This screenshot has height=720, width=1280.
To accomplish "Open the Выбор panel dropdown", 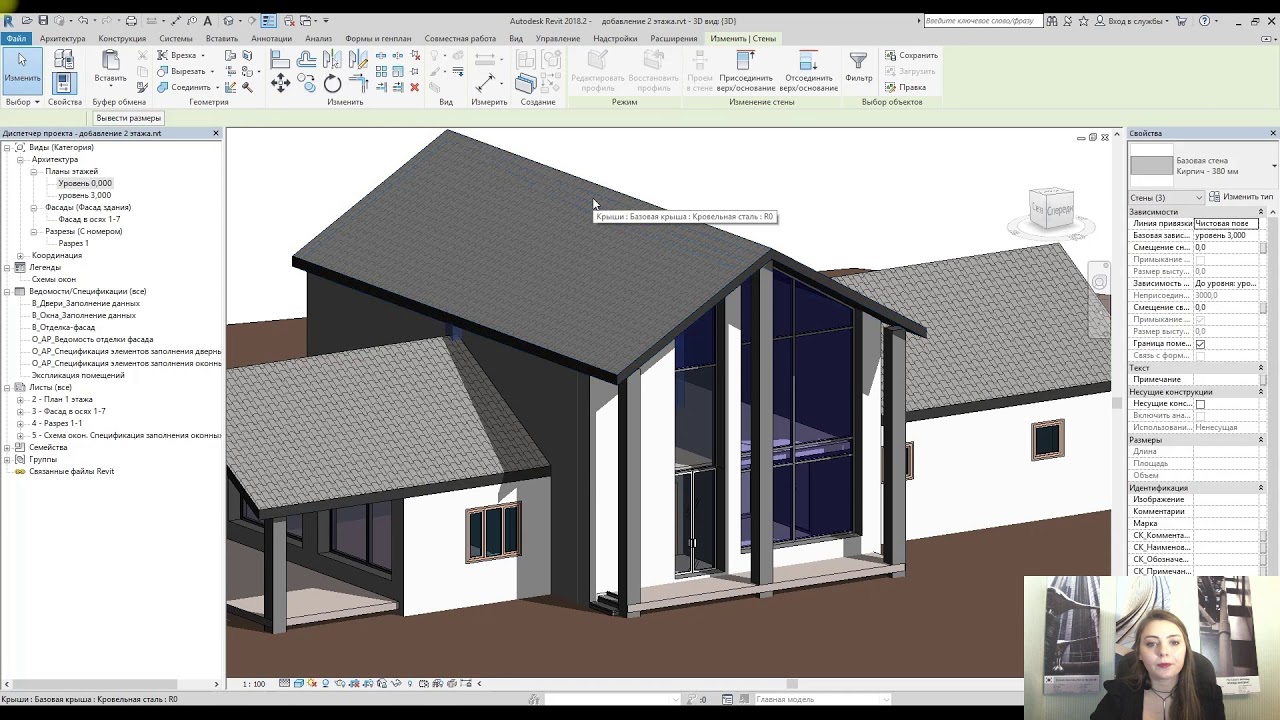I will point(23,102).
